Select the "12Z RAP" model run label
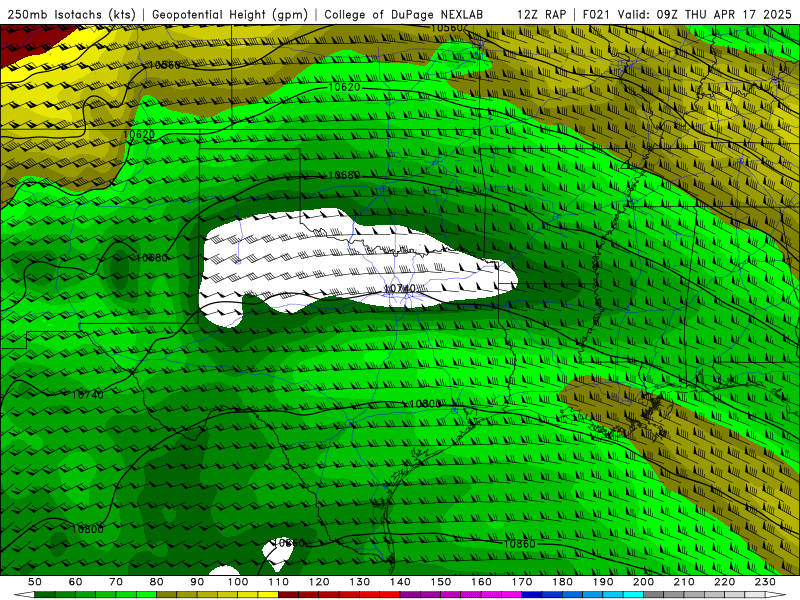 (541, 14)
